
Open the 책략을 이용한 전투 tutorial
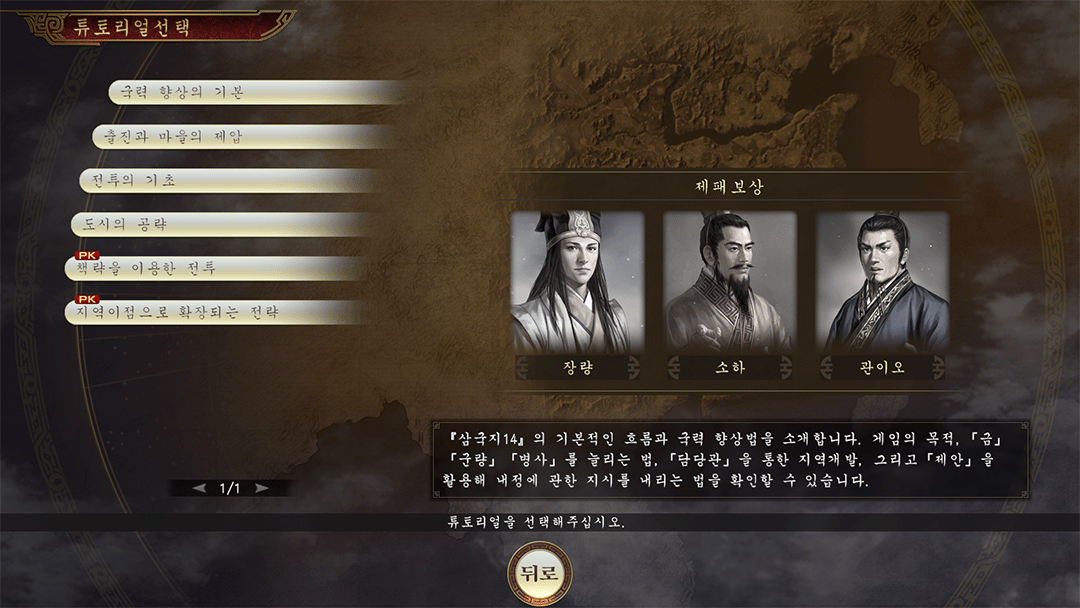[x=217, y=269]
